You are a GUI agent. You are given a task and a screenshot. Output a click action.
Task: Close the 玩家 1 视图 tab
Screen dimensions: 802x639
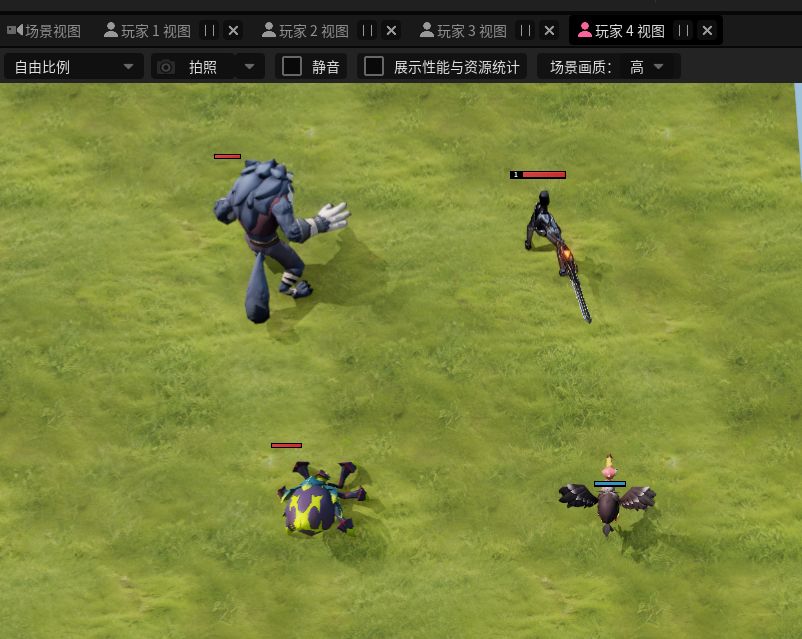pyautogui.click(x=233, y=31)
